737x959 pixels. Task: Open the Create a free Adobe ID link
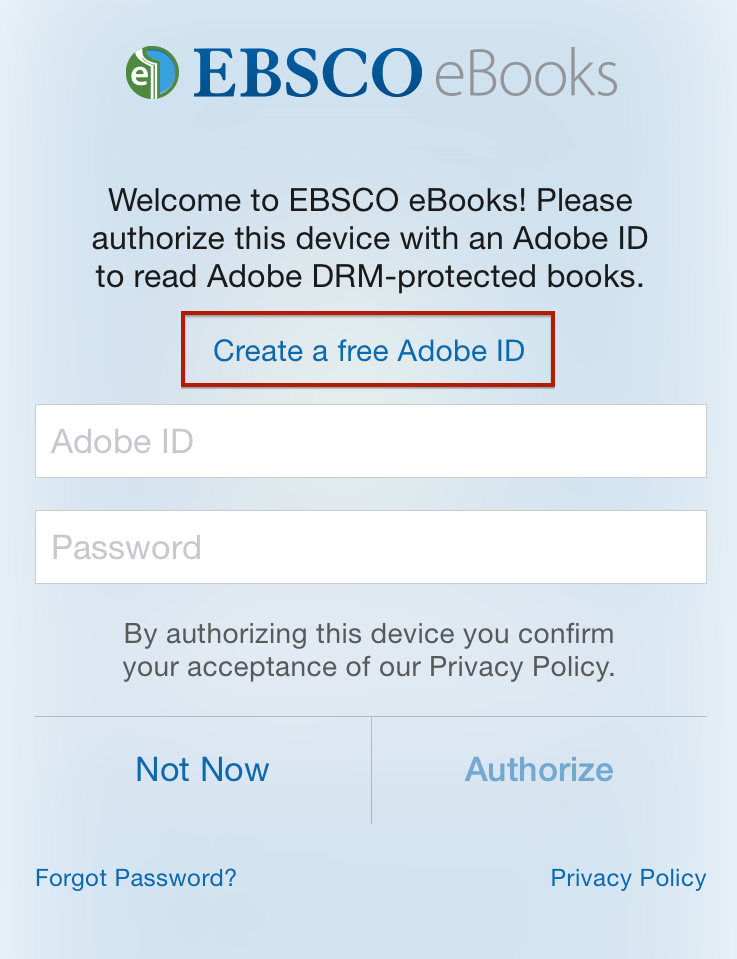(x=369, y=350)
